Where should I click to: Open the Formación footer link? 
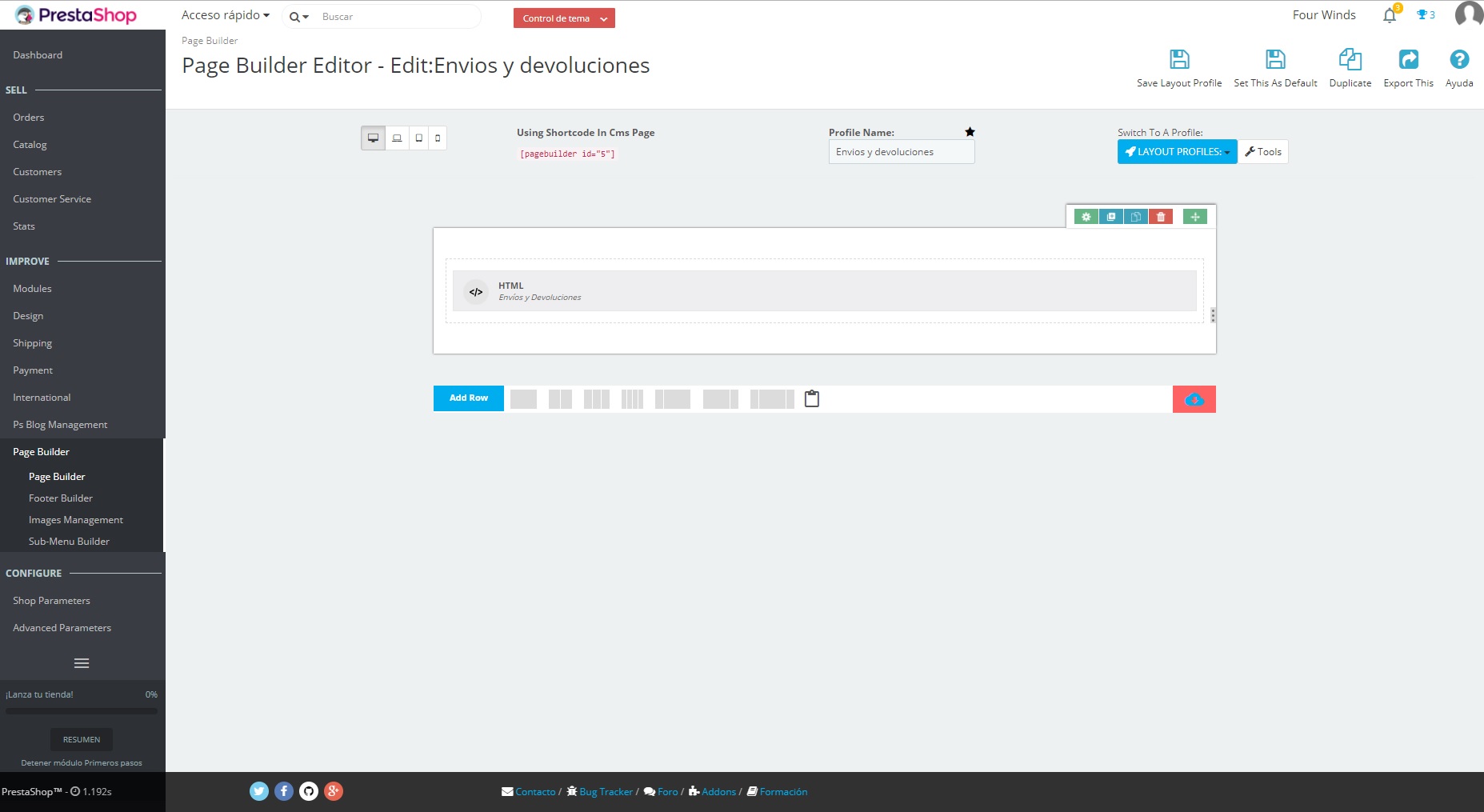pos(777,792)
